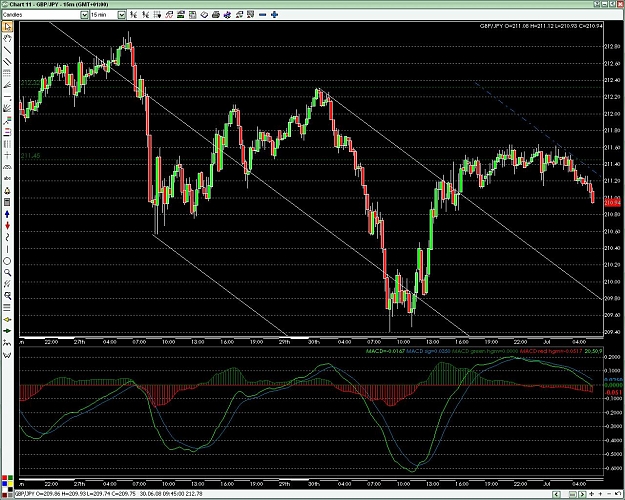Click the eraser toolbar icon
The height and width of the screenshot is (500, 625).
tap(204, 15)
